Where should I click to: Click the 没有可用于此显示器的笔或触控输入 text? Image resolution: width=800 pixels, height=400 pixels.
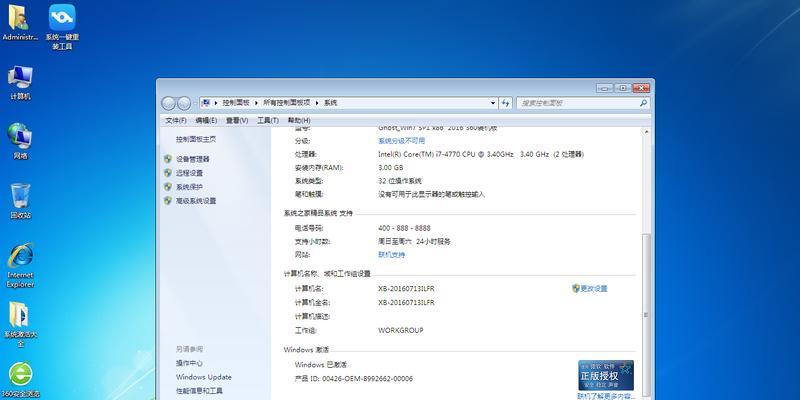[431, 194]
